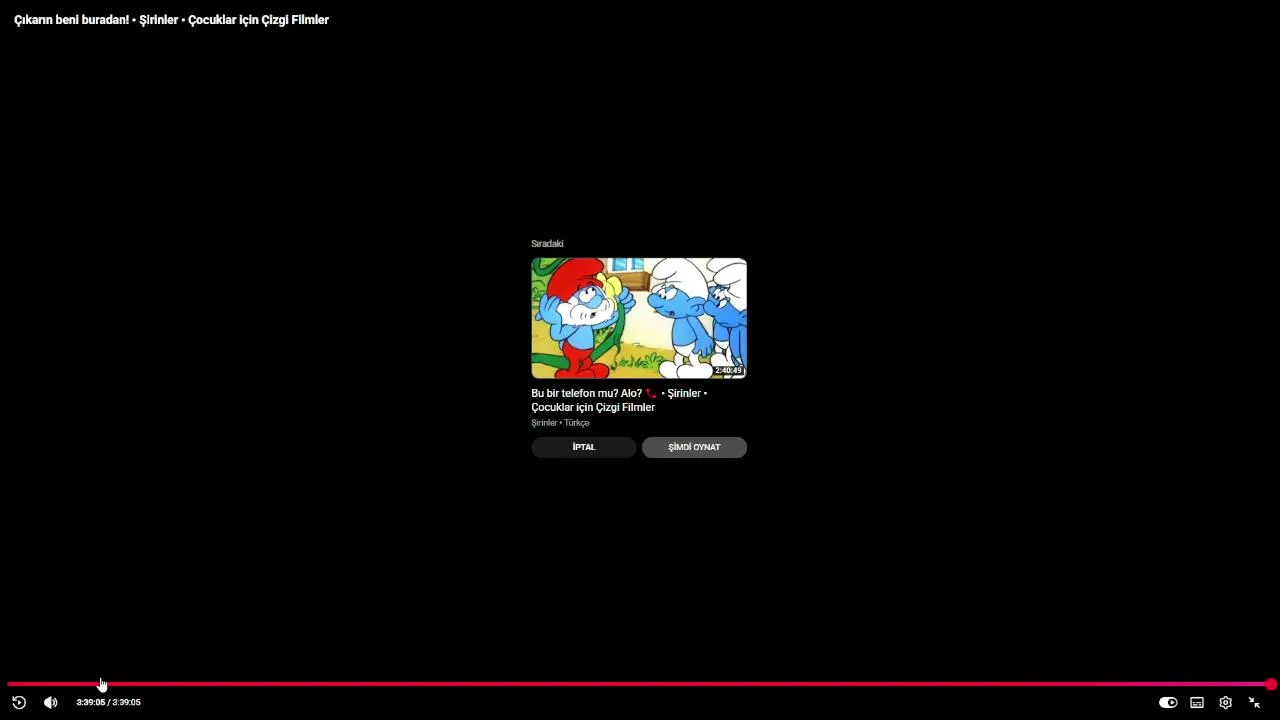Open the next video thumbnail with Smurfs

click(639, 318)
